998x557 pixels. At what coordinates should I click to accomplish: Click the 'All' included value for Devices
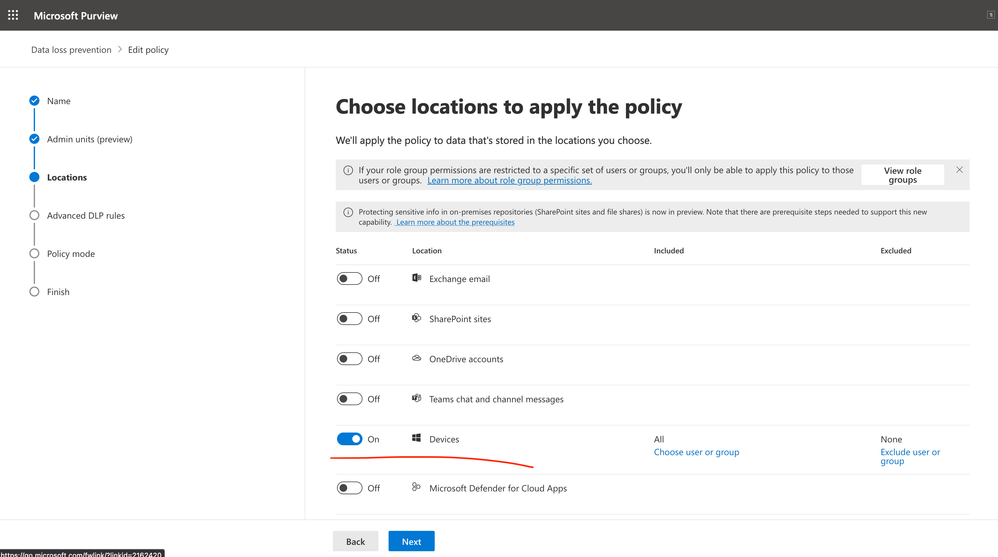(659, 439)
